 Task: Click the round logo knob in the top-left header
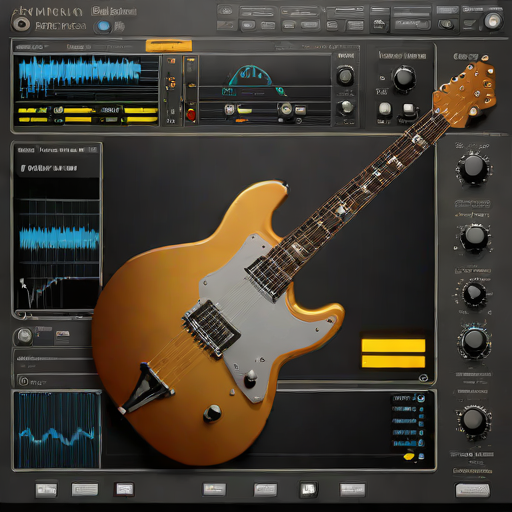(21, 24)
